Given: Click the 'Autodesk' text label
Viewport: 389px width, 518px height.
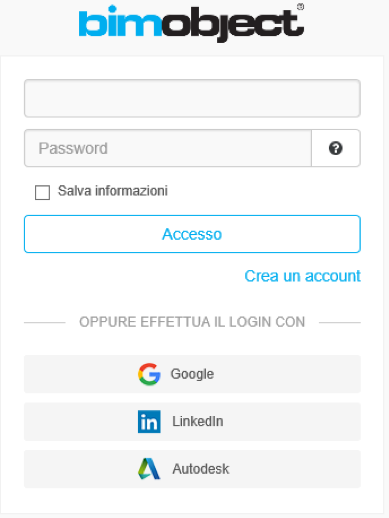Looking at the screenshot, I should [201, 469].
